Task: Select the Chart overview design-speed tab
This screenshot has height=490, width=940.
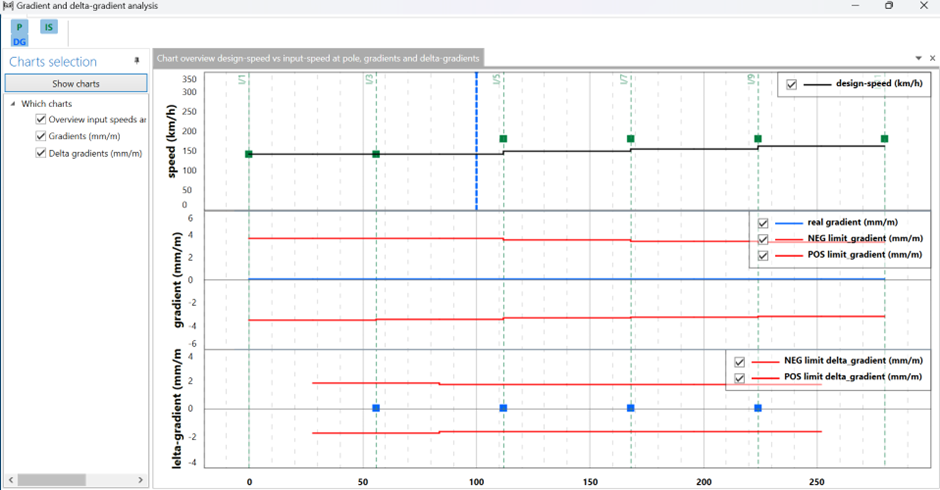Action: coord(318,59)
